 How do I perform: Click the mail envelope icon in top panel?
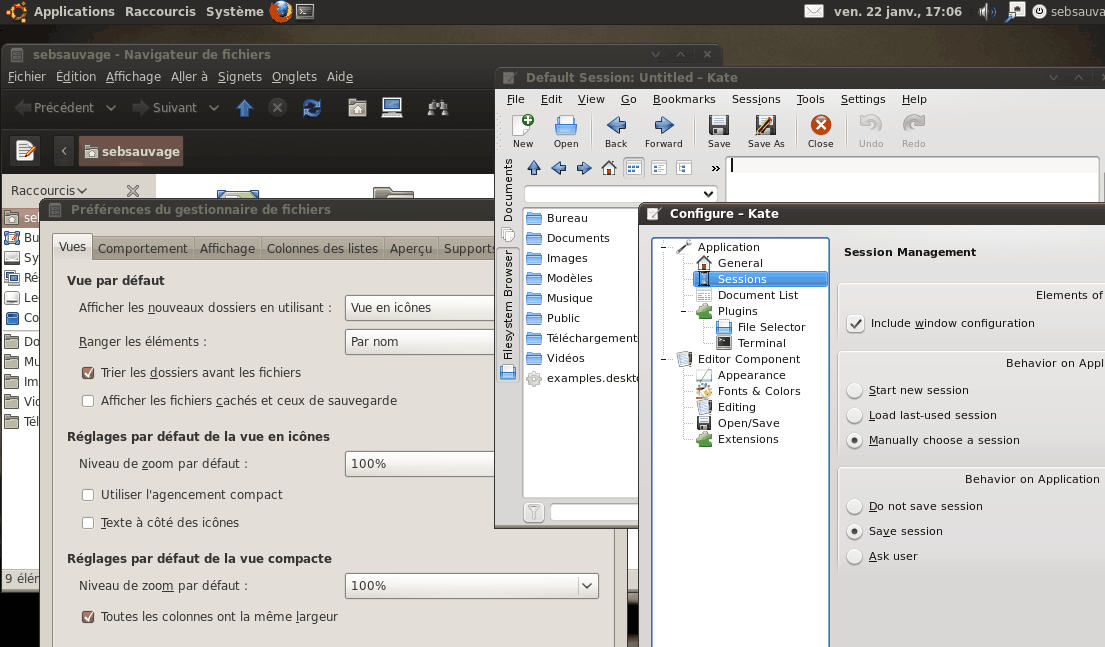(x=814, y=11)
